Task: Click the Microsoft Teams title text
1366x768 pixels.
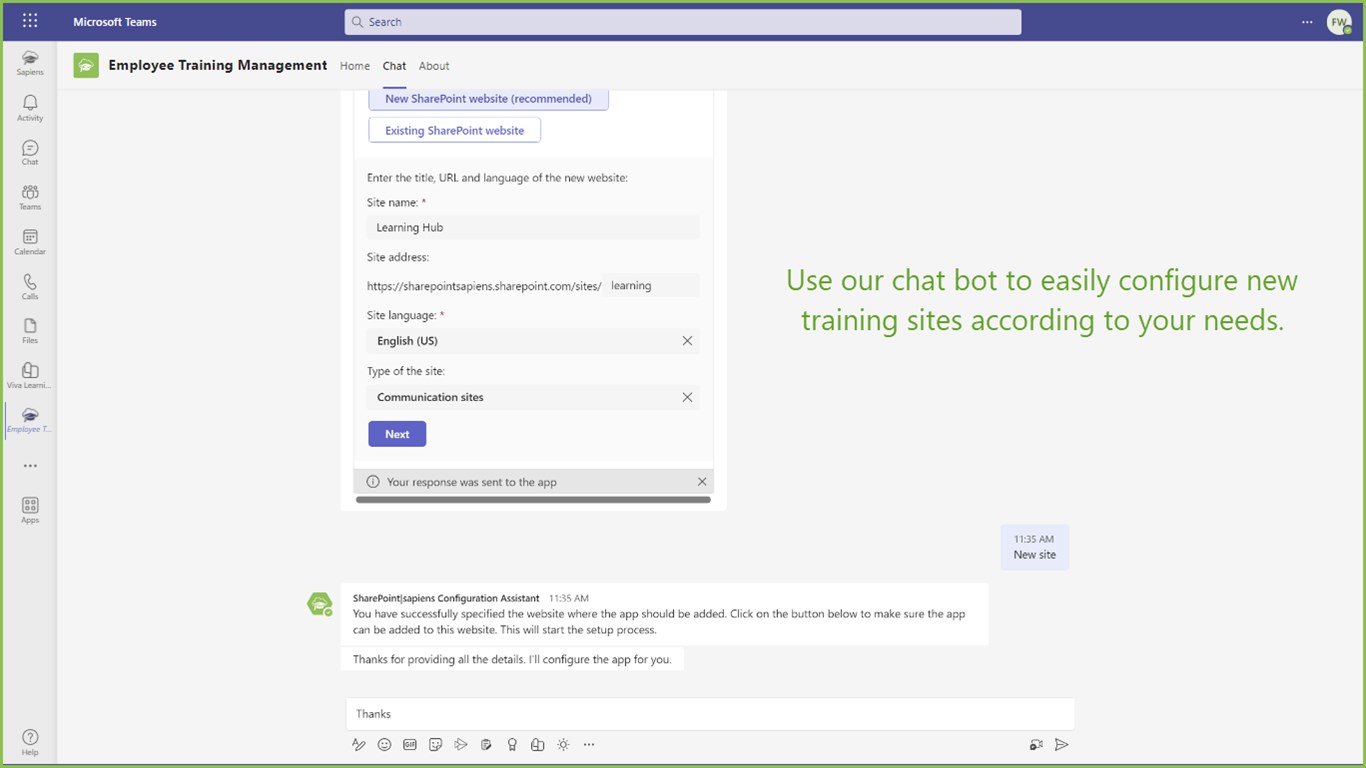Action: (x=115, y=22)
